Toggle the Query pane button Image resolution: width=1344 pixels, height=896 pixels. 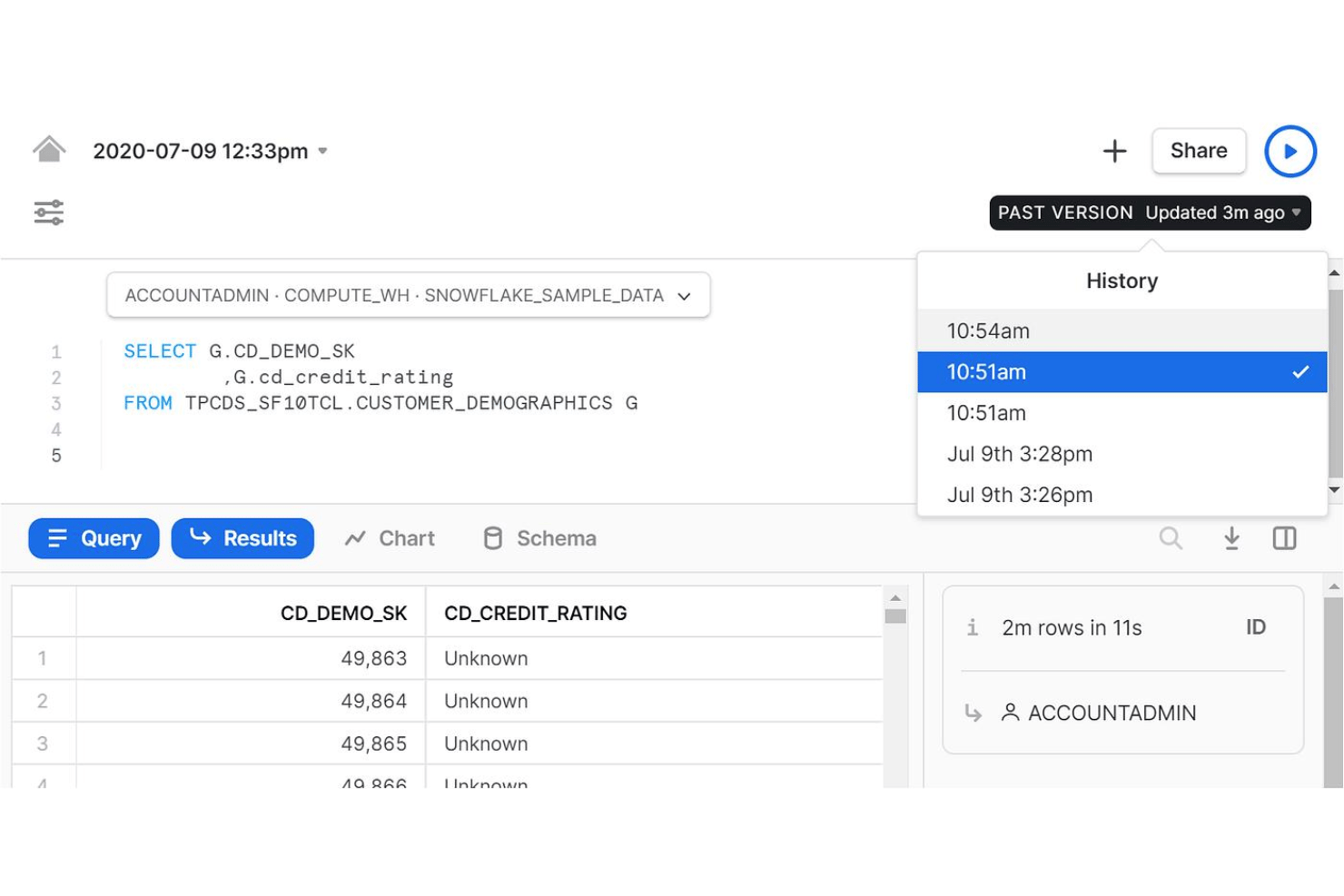pos(94,538)
